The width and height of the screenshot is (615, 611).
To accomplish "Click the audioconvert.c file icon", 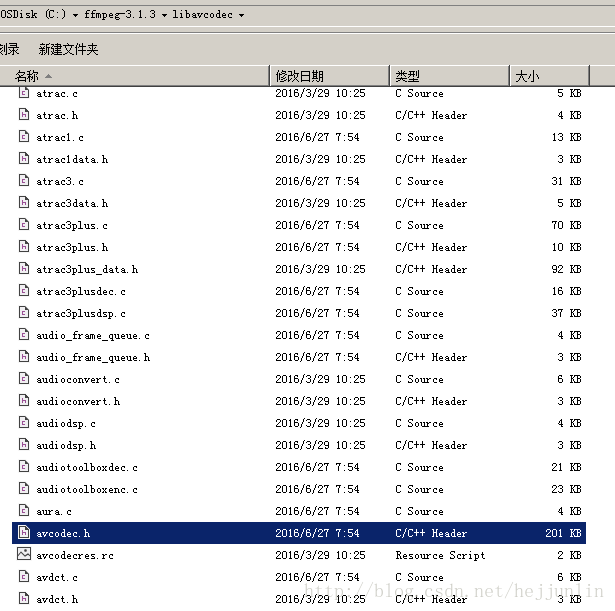I will [x=24, y=378].
